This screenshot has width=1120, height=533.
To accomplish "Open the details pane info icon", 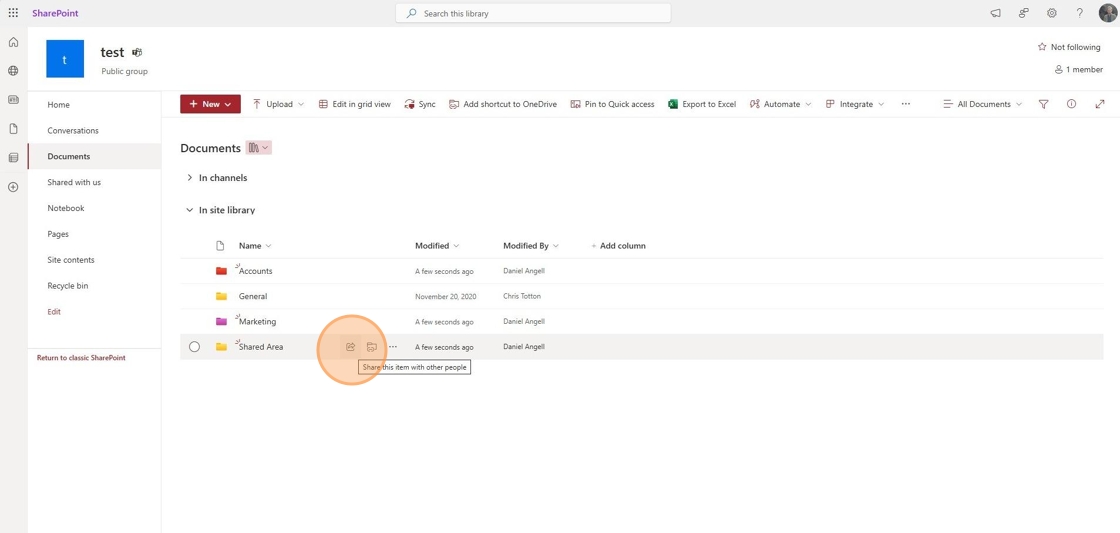I will pyautogui.click(x=1071, y=104).
